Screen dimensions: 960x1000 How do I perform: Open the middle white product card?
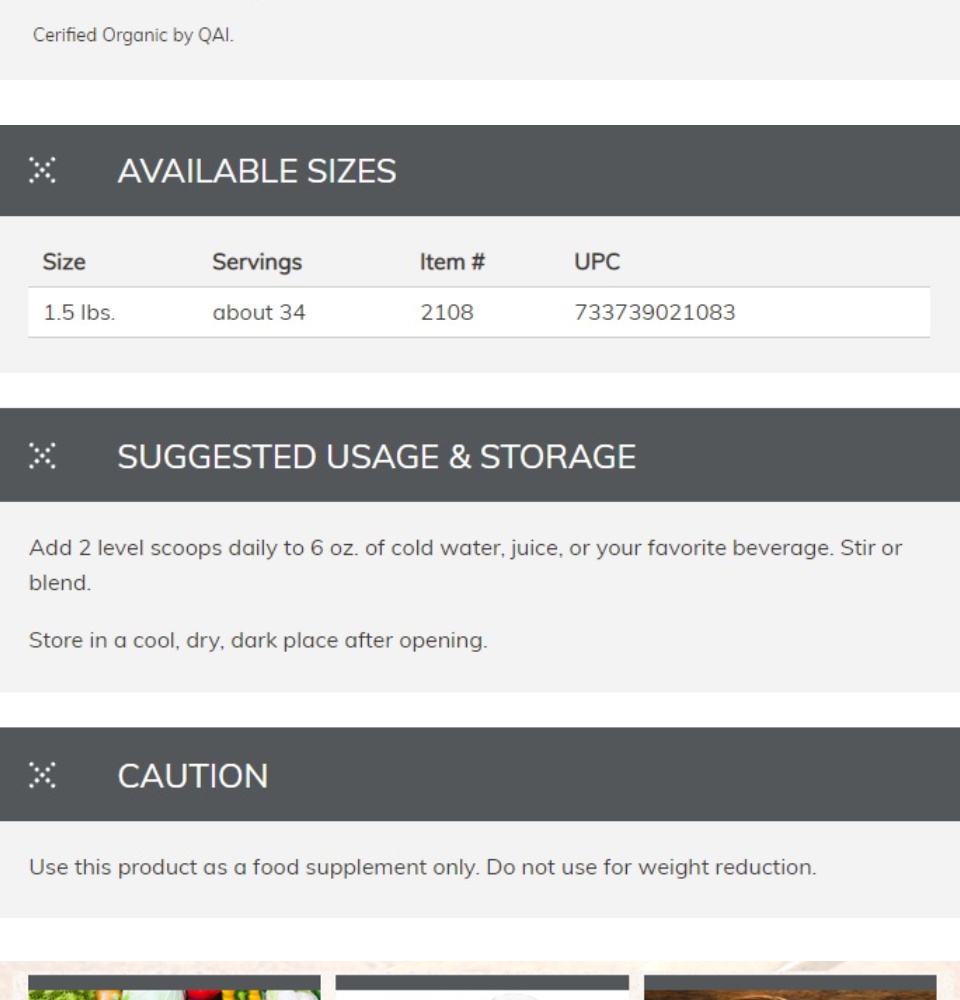click(x=482, y=987)
